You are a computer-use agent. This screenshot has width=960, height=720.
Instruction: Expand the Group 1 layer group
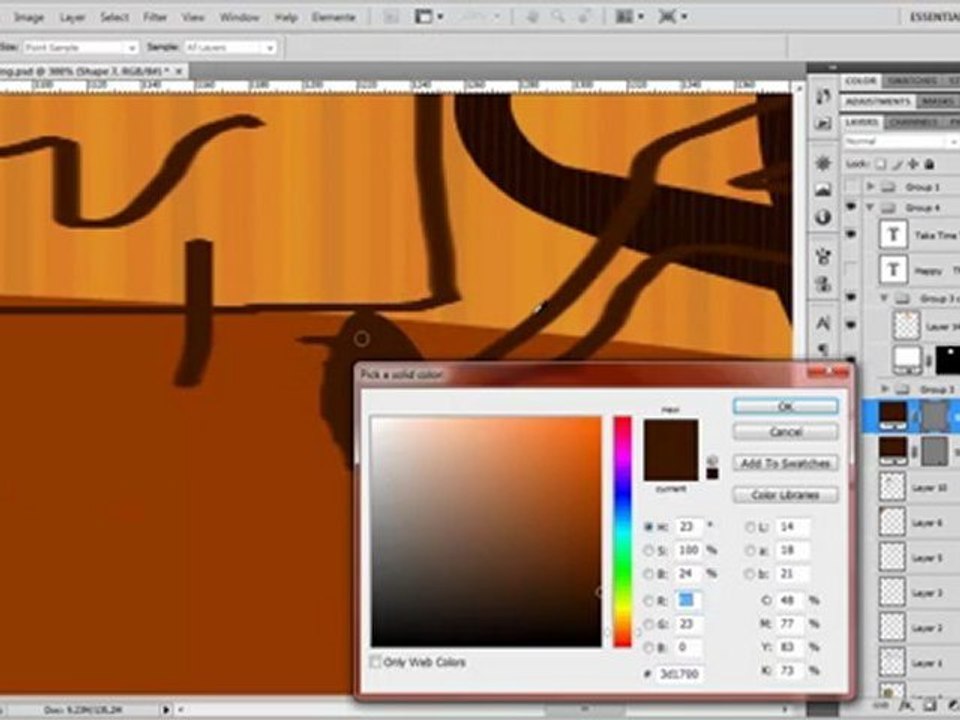[x=871, y=186]
